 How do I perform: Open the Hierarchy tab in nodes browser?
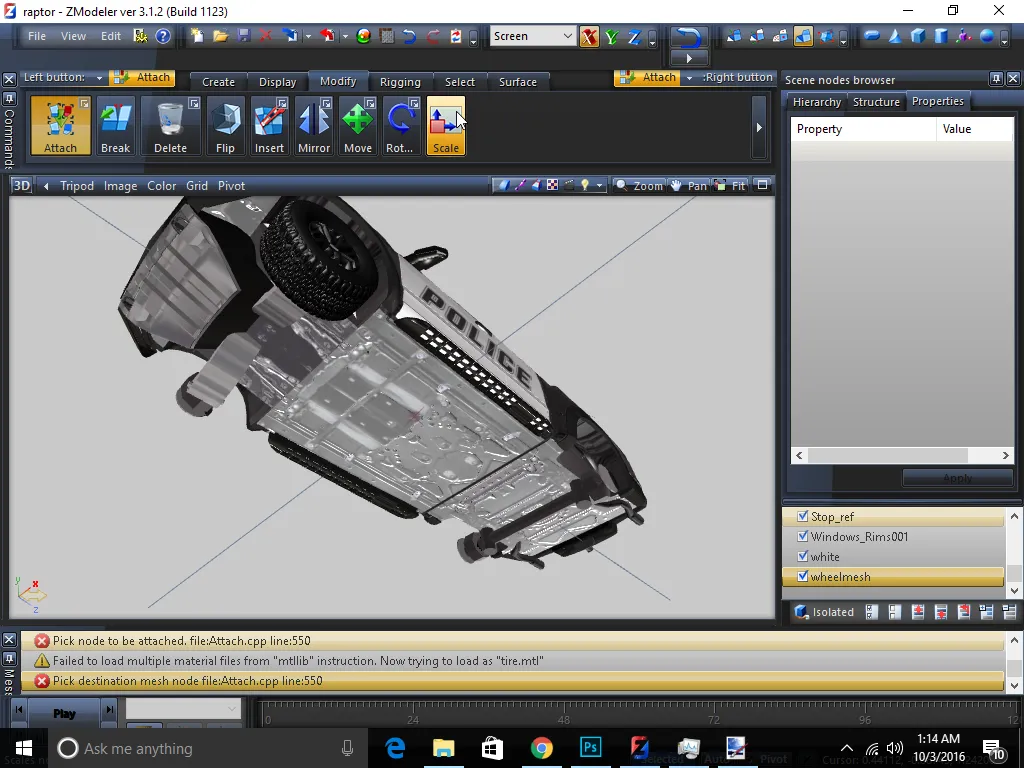point(816,102)
